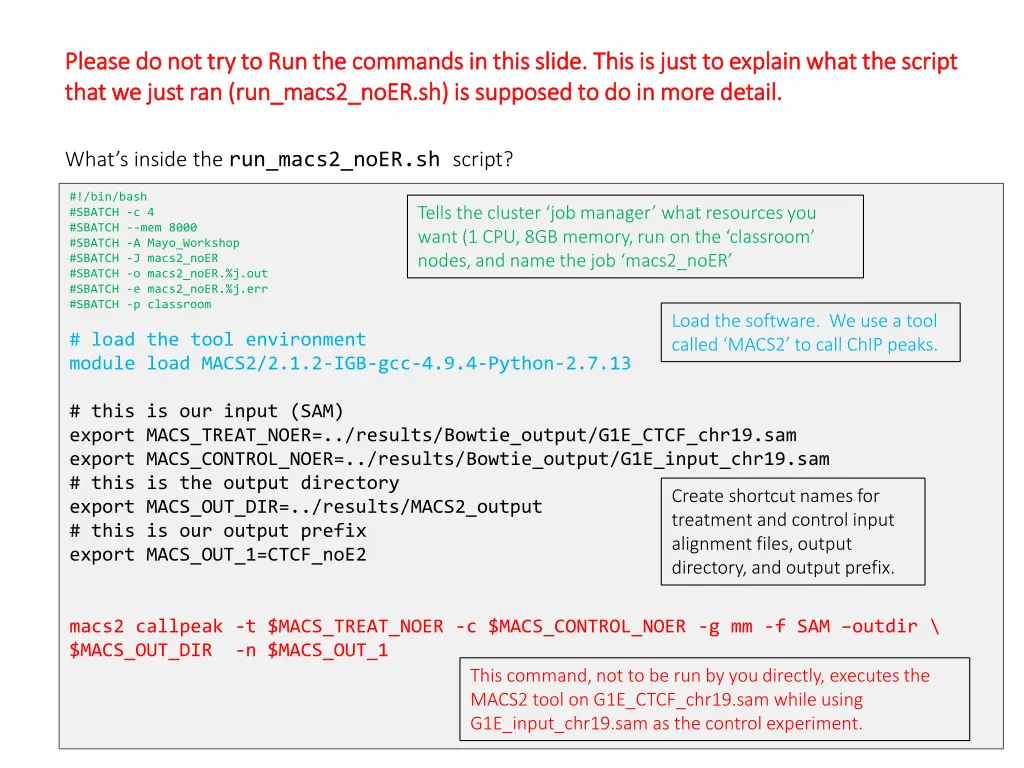The width and height of the screenshot is (1024, 768).
Task: Click the '#!/bin/bash' shebang line
Action: (x=108, y=197)
